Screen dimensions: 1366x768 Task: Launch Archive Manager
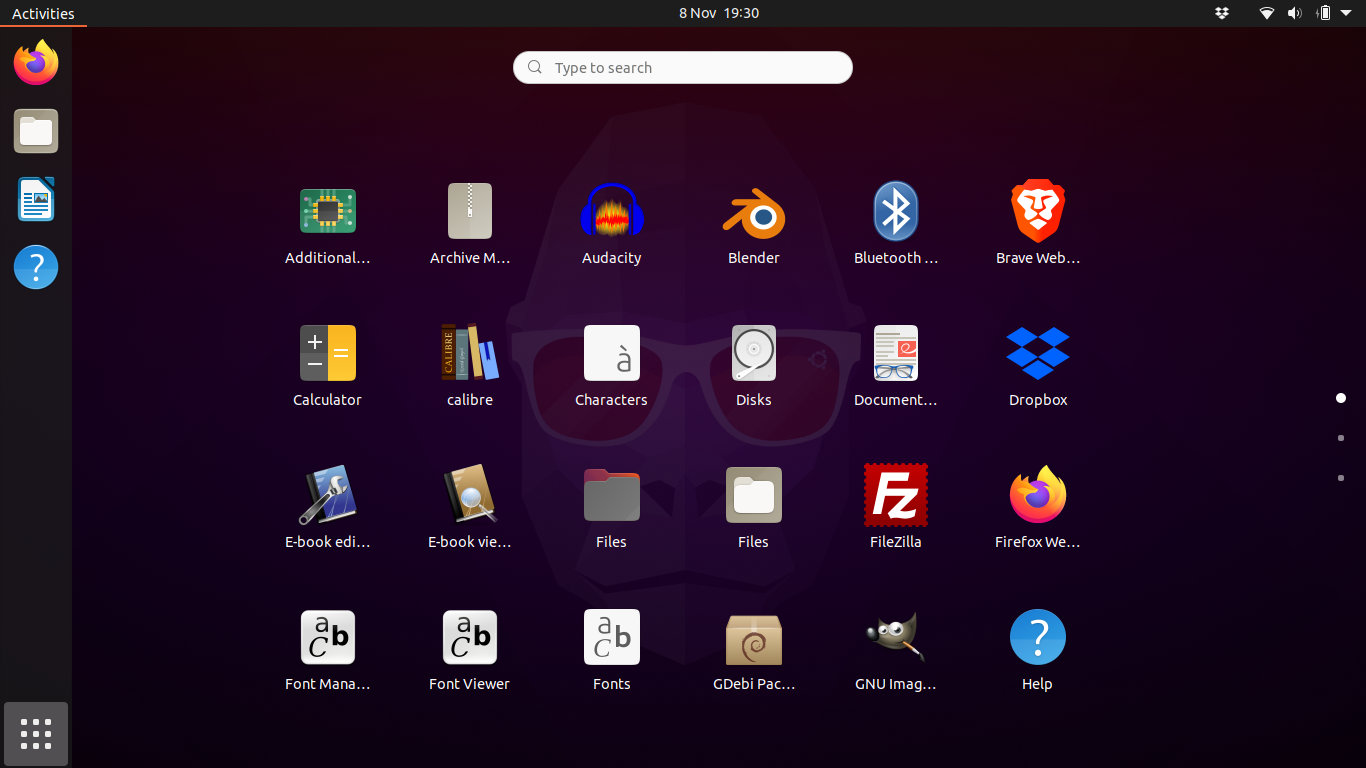470,224
